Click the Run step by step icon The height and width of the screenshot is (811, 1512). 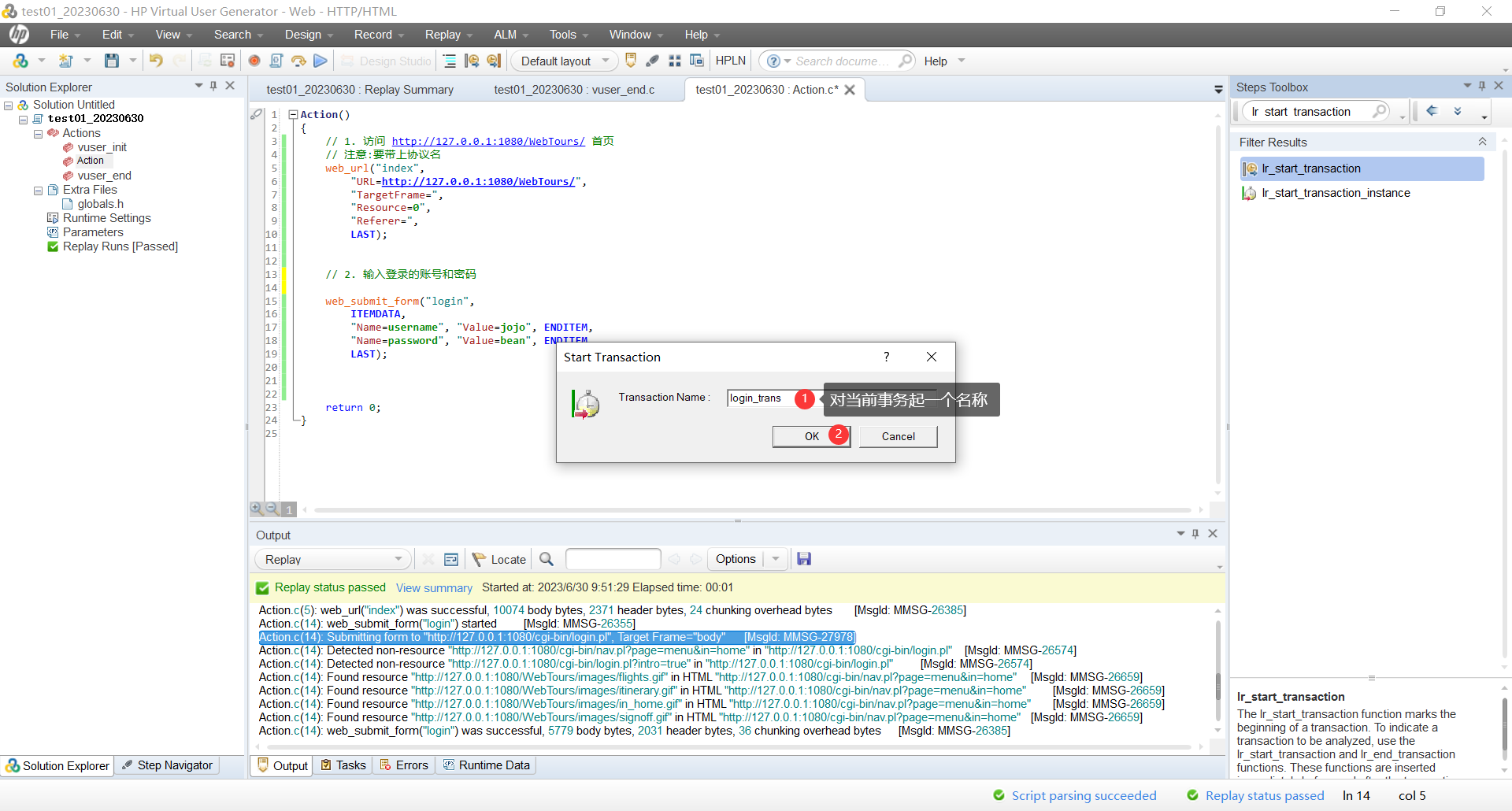coord(298,61)
